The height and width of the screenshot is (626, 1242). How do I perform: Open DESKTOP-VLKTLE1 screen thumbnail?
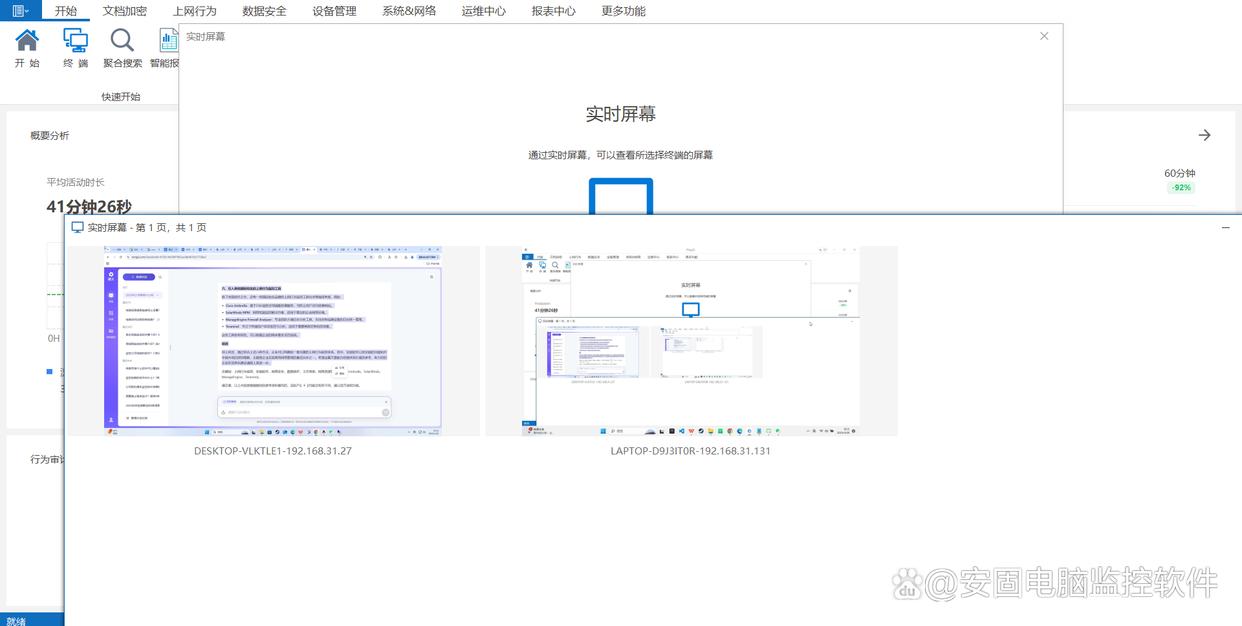[x=273, y=341]
